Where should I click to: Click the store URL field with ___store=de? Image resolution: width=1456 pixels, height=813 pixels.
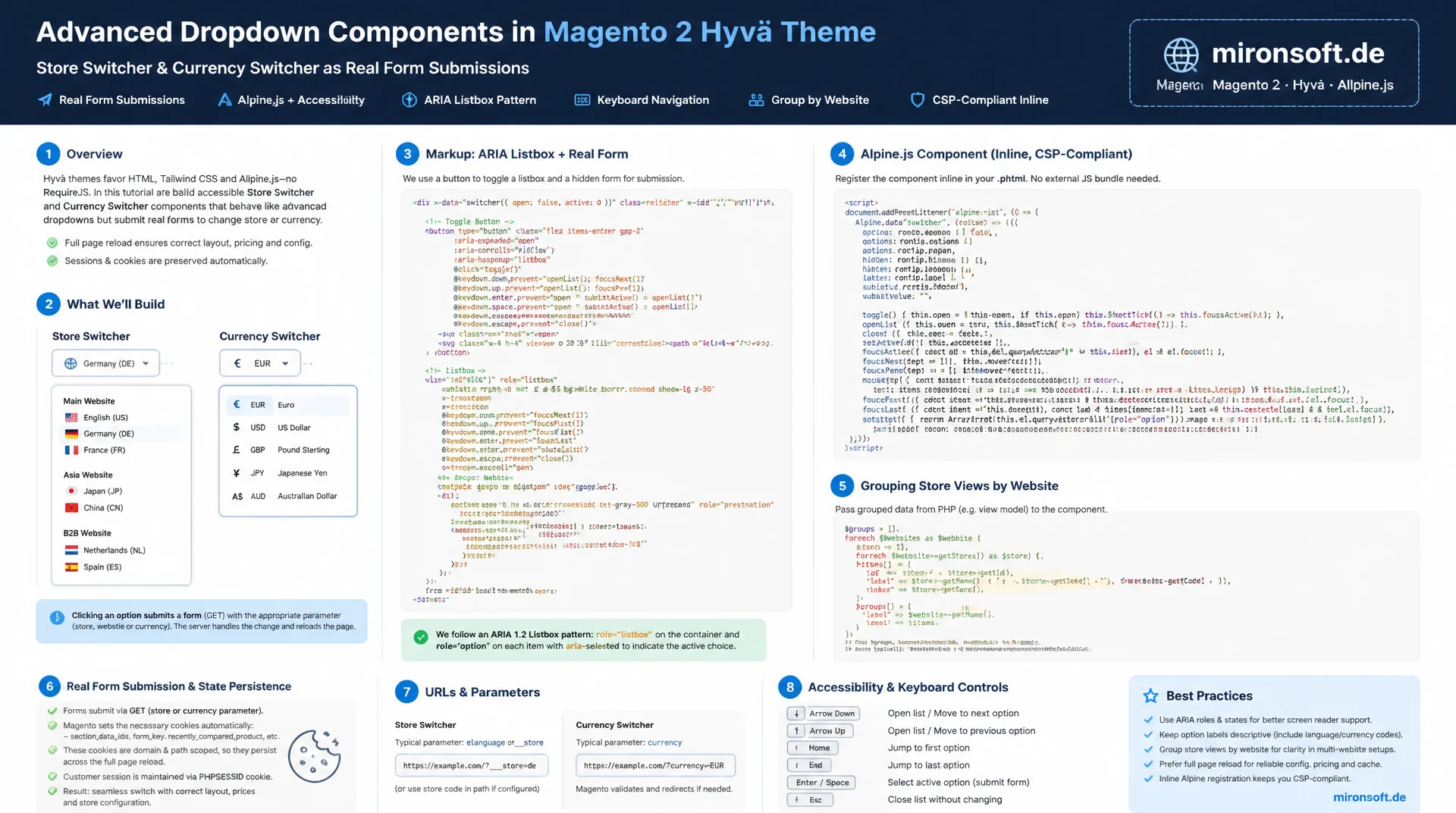click(x=472, y=766)
